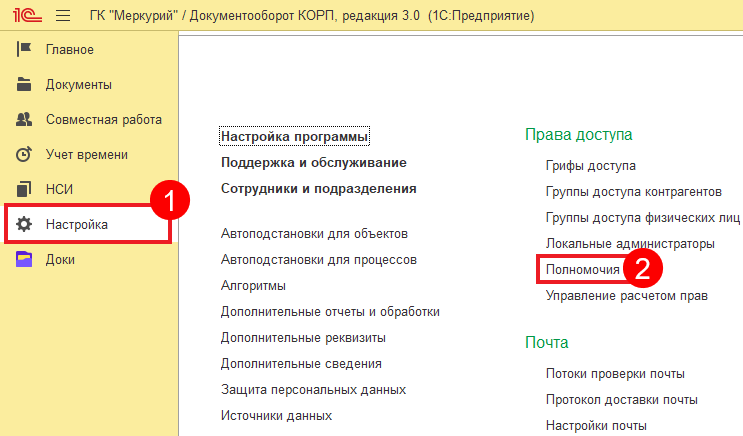743x436 pixels.
Task: Open the Настройка section in sidebar
Action: click(x=77, y=225)
